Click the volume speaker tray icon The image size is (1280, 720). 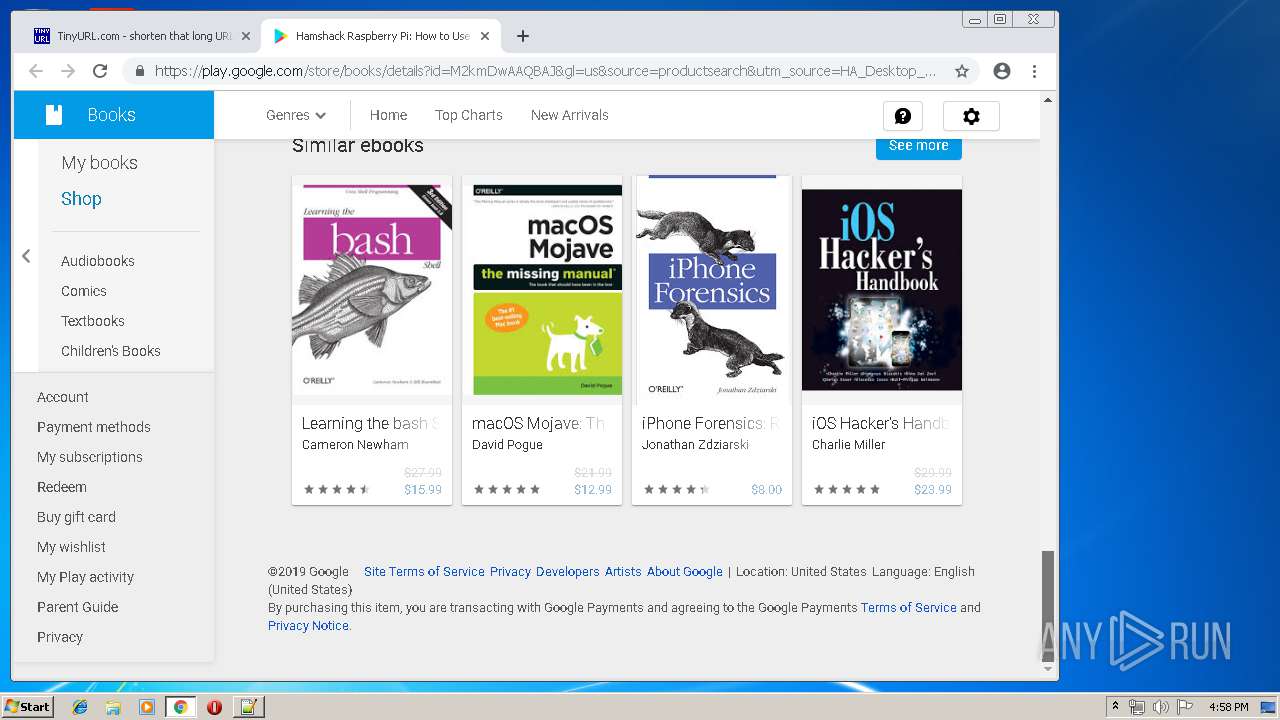1160,707
